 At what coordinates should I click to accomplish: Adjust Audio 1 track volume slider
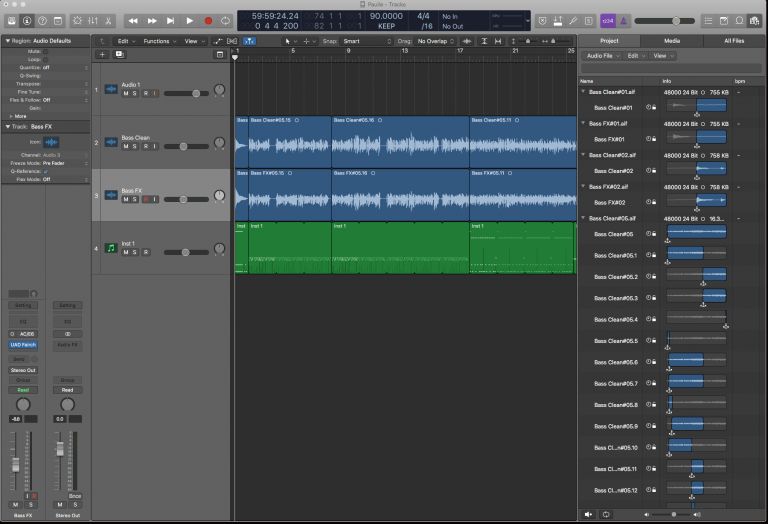tap(187, 94)
